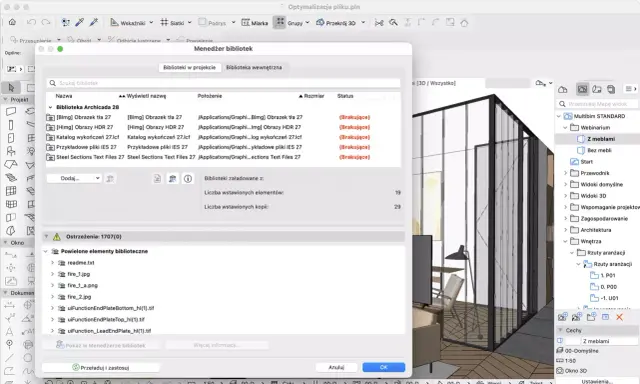Click the OK button
This screenshot has height=384, width=640.
[384, 367]
